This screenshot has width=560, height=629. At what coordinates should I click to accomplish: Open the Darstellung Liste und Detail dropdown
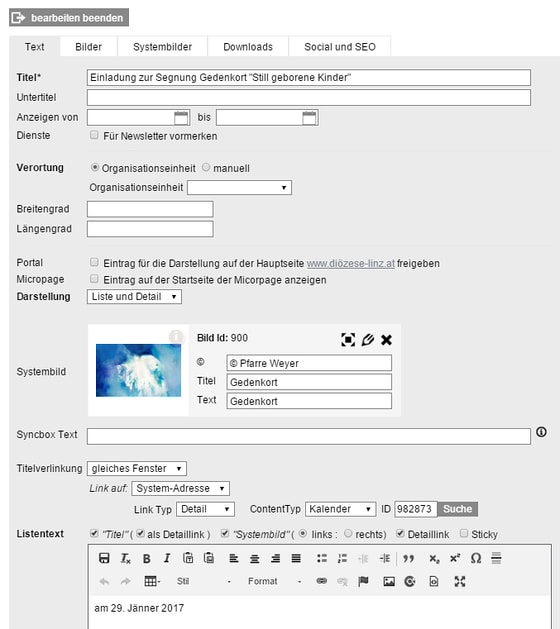134,296
